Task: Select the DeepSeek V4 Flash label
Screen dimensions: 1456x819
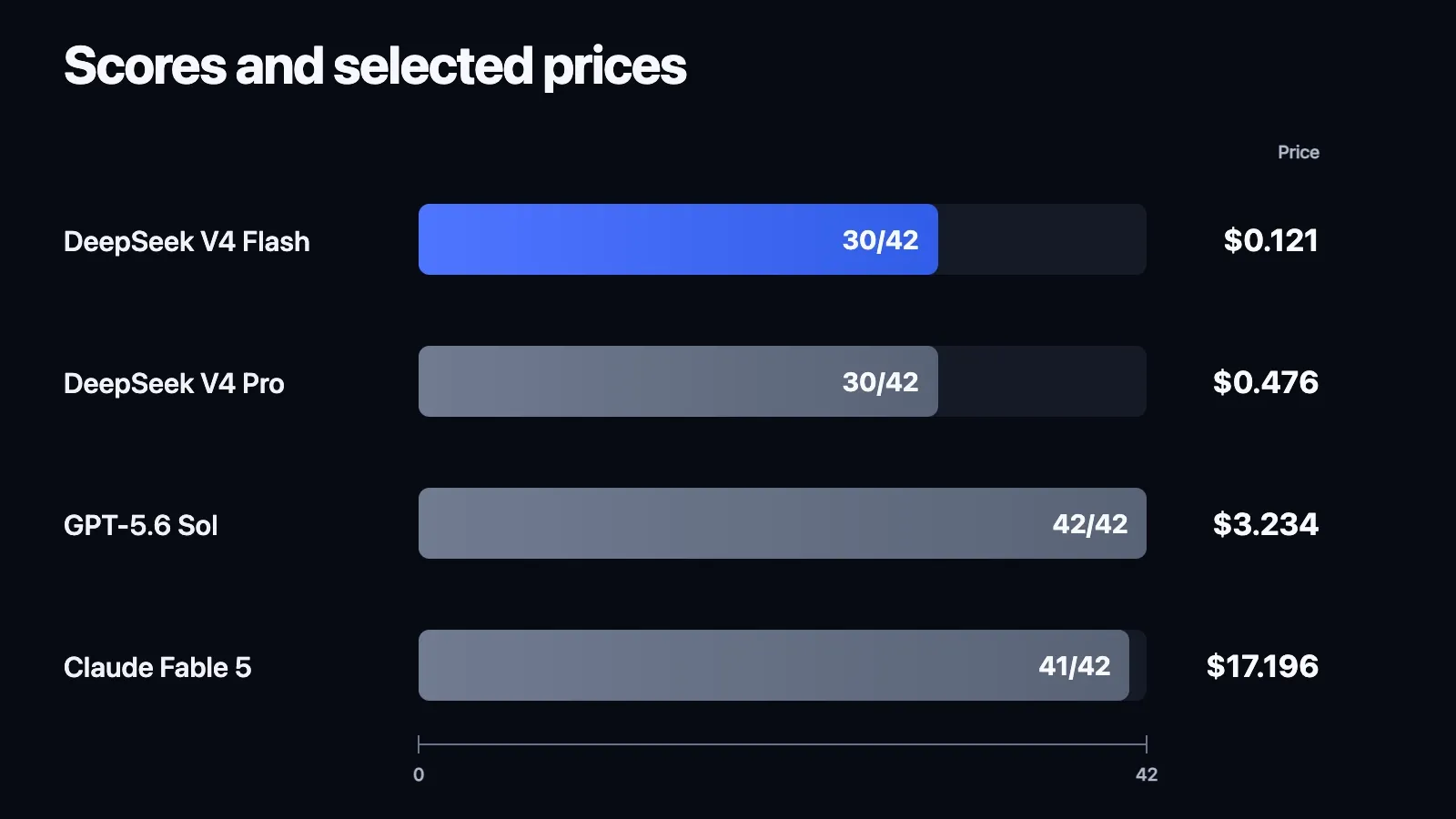Action: 187,241
